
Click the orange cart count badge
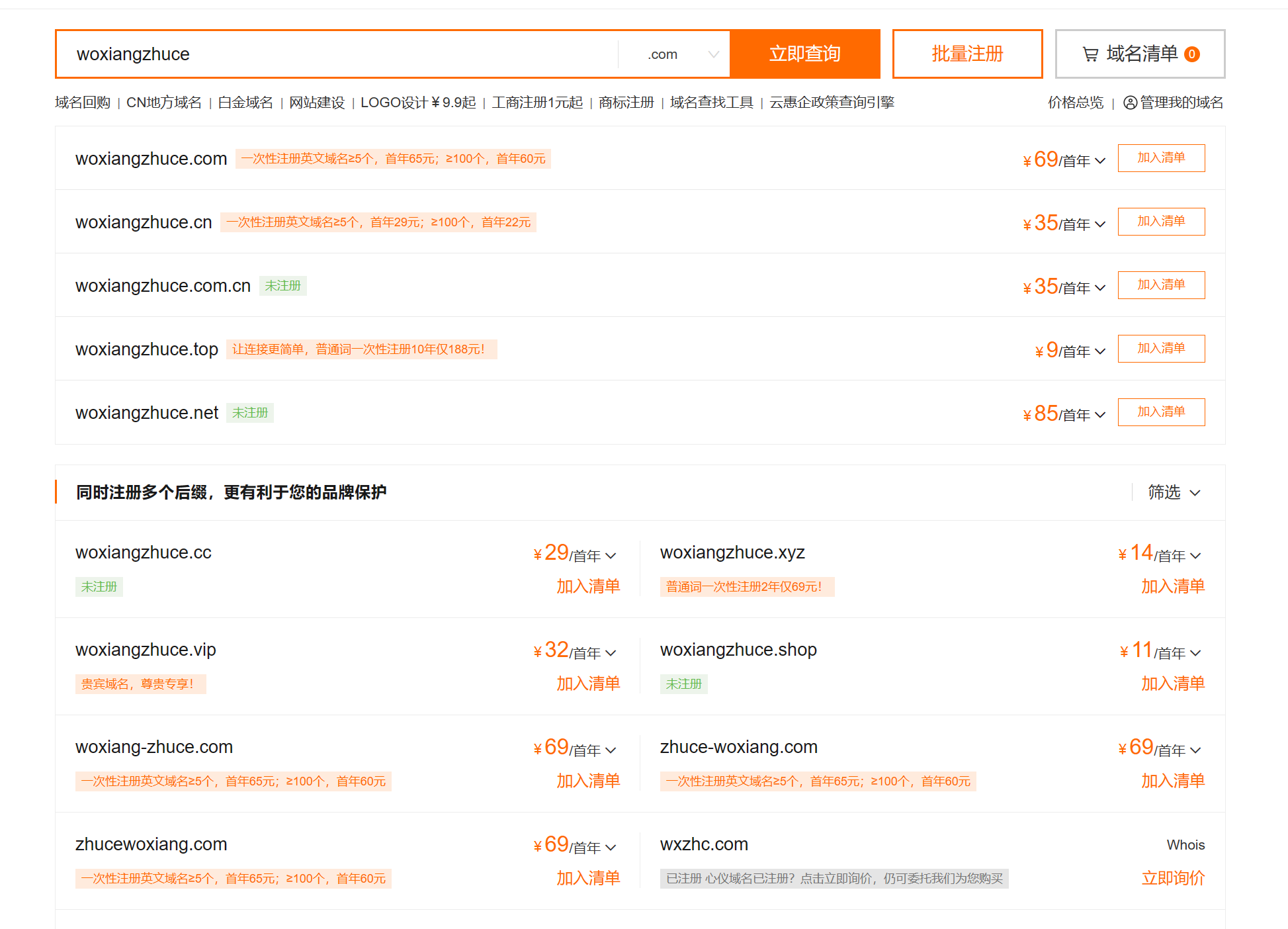pos(1192,54)
